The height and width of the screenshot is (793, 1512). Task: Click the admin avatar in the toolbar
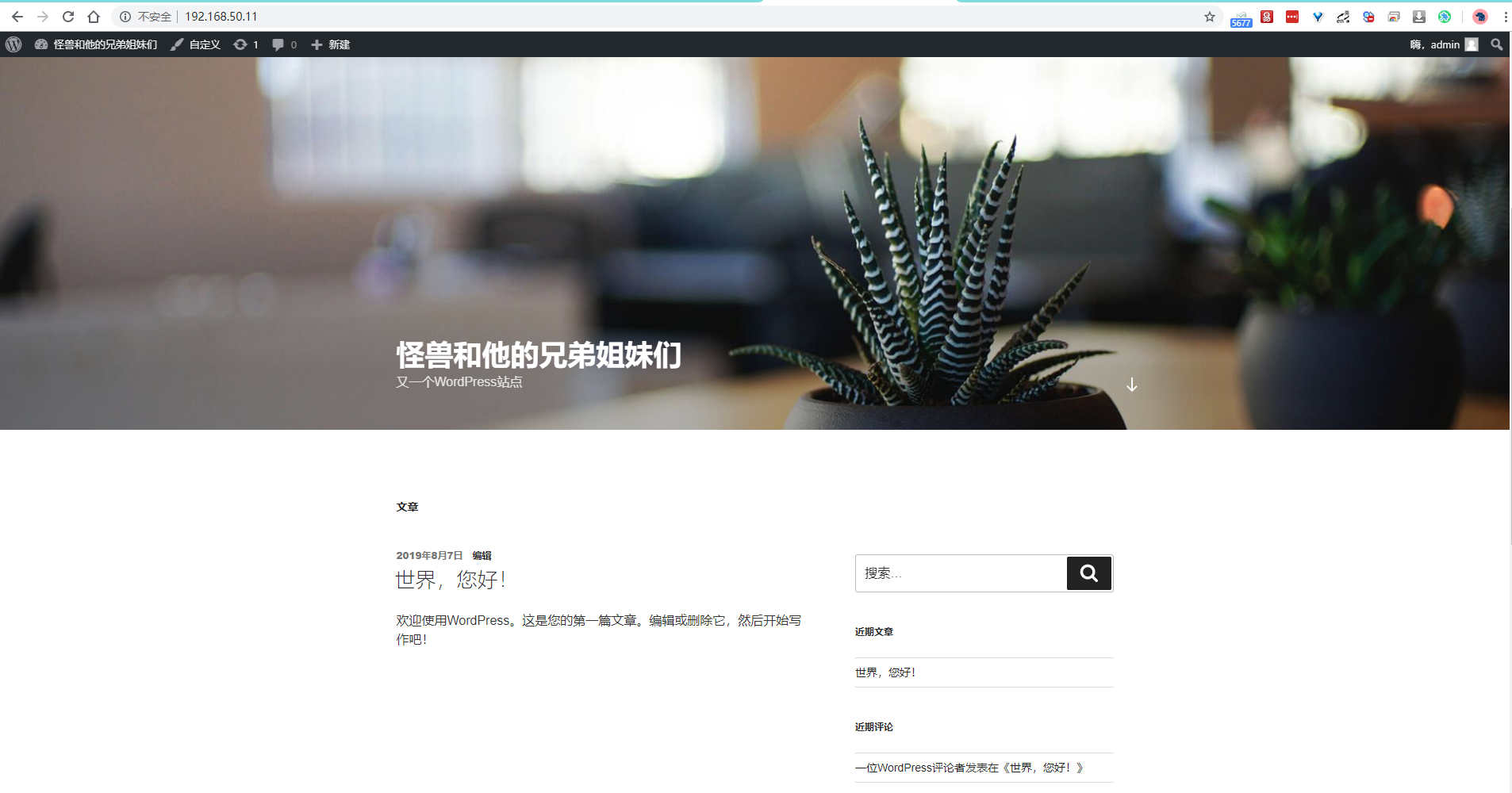point(1472,44)
